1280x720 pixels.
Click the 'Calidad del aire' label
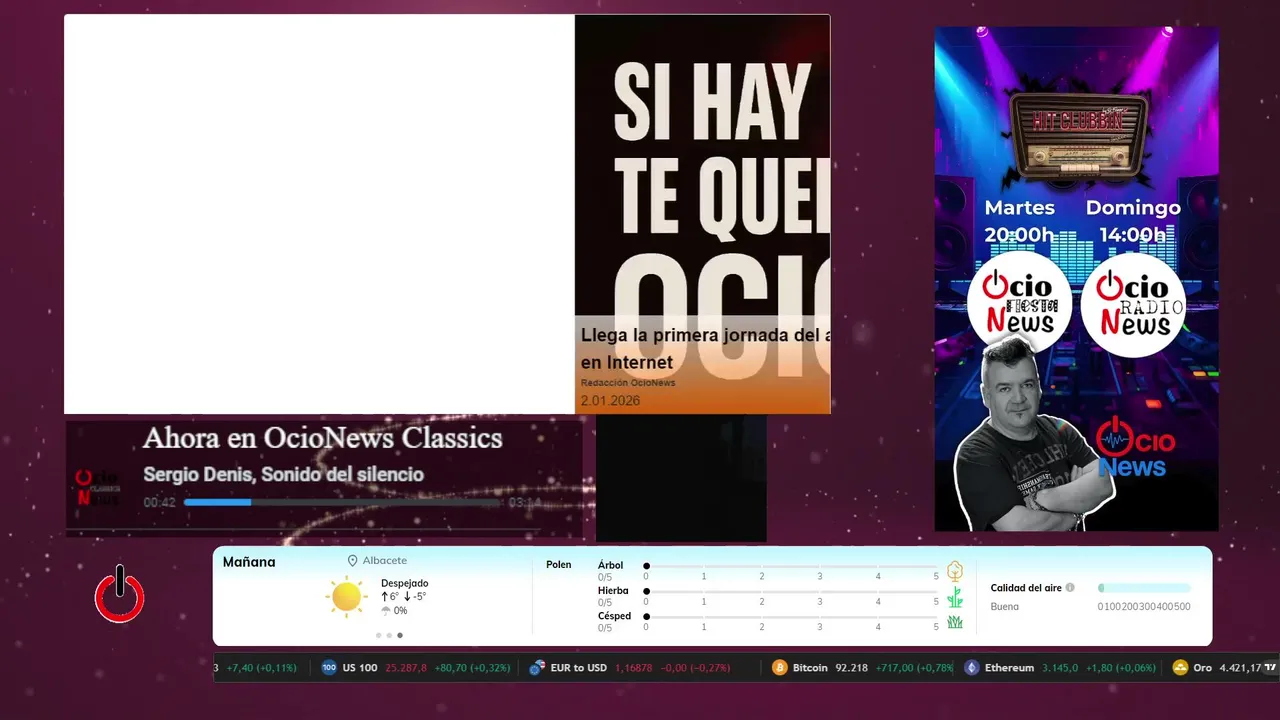click(x=1026, y=588)
